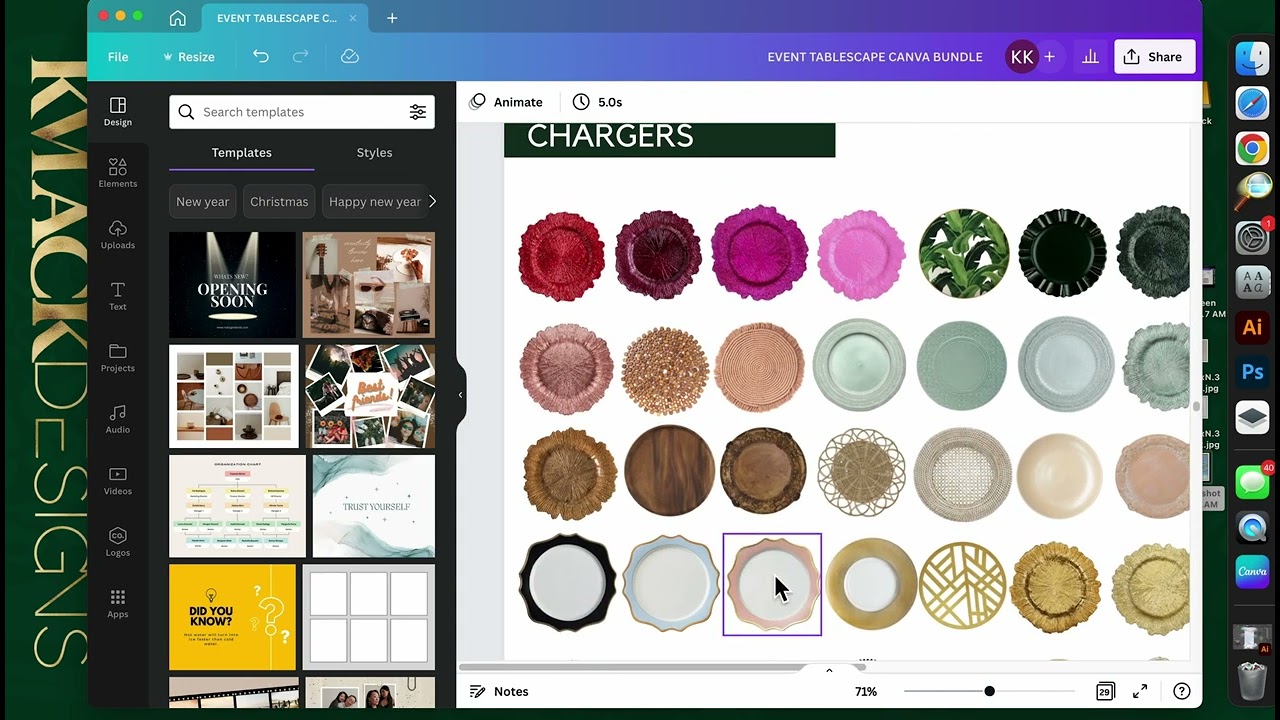Screen dimensions: 1280x720
Task: Filter by Christmas chip
Action: click(279, 201)
